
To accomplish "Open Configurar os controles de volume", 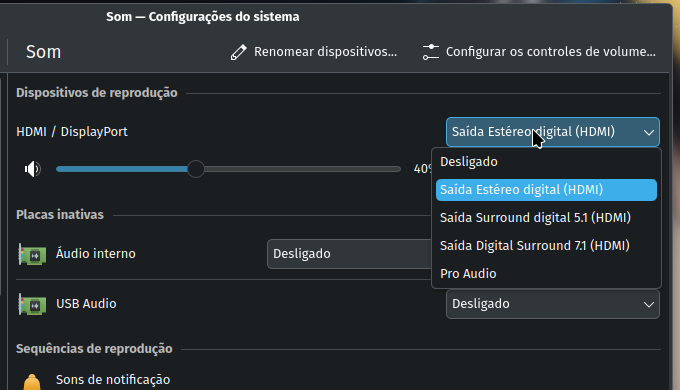I will 539,52.
